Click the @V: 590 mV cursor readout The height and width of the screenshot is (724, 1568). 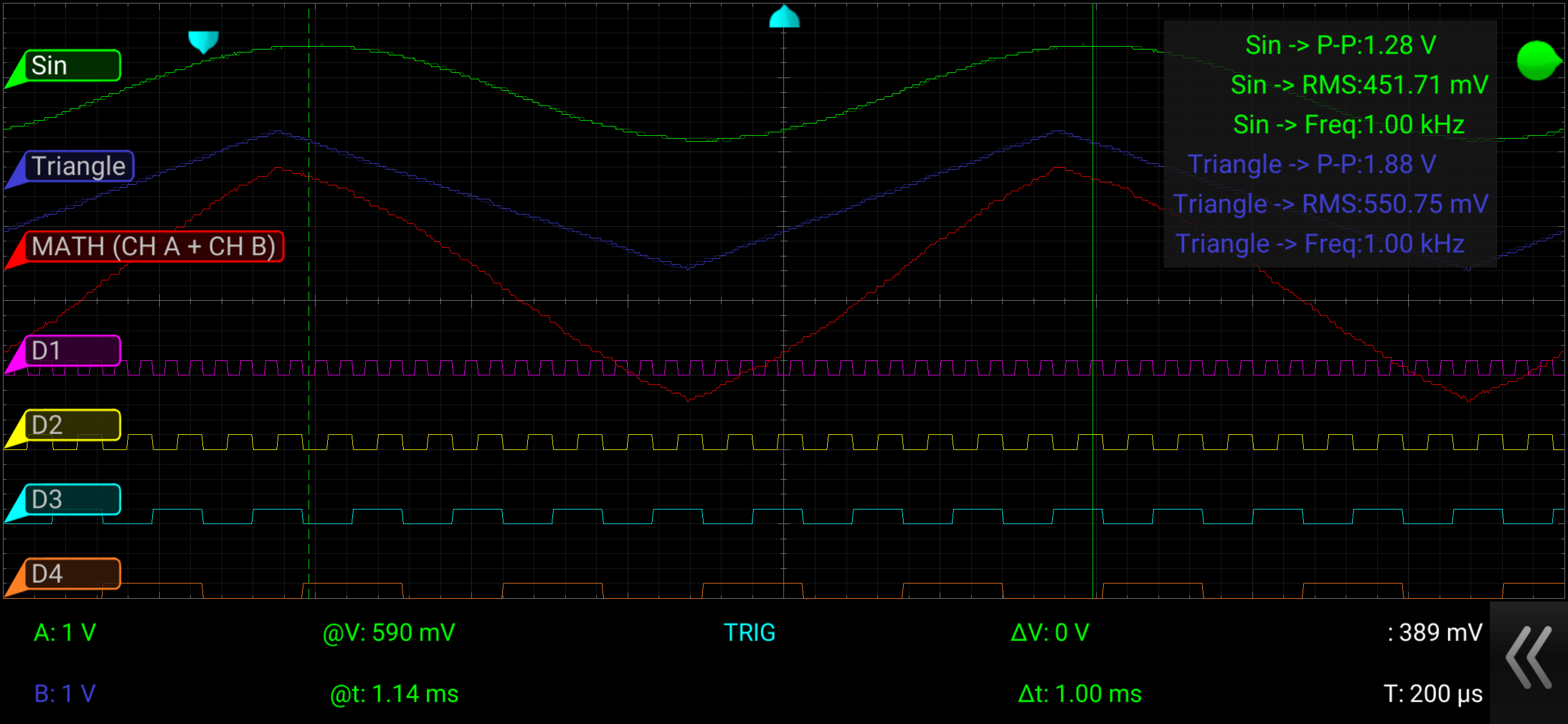388,632
